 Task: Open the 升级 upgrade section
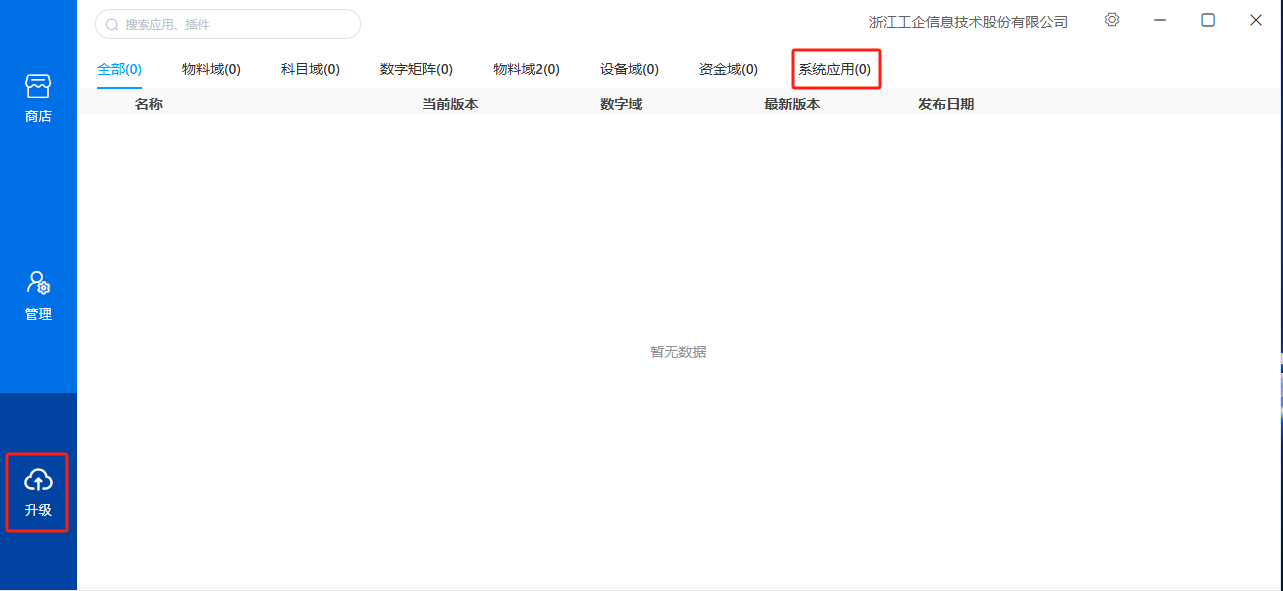tap(38, 492)
